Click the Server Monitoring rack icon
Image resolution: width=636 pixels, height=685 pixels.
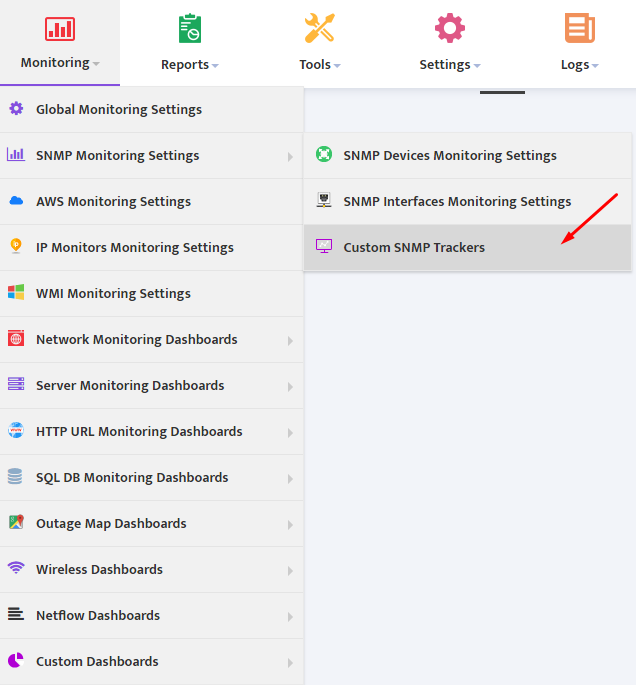(16, 384)
